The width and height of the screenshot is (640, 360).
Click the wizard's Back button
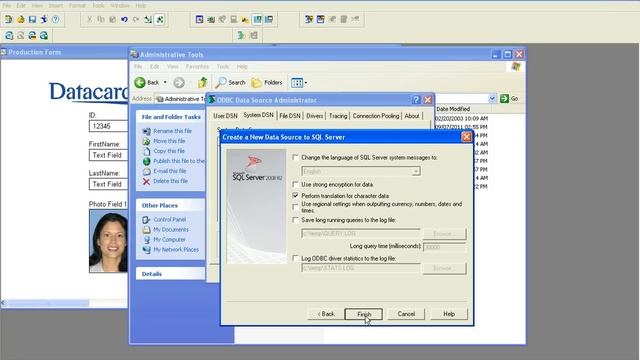pyautogui.click(x=326, y=314)
